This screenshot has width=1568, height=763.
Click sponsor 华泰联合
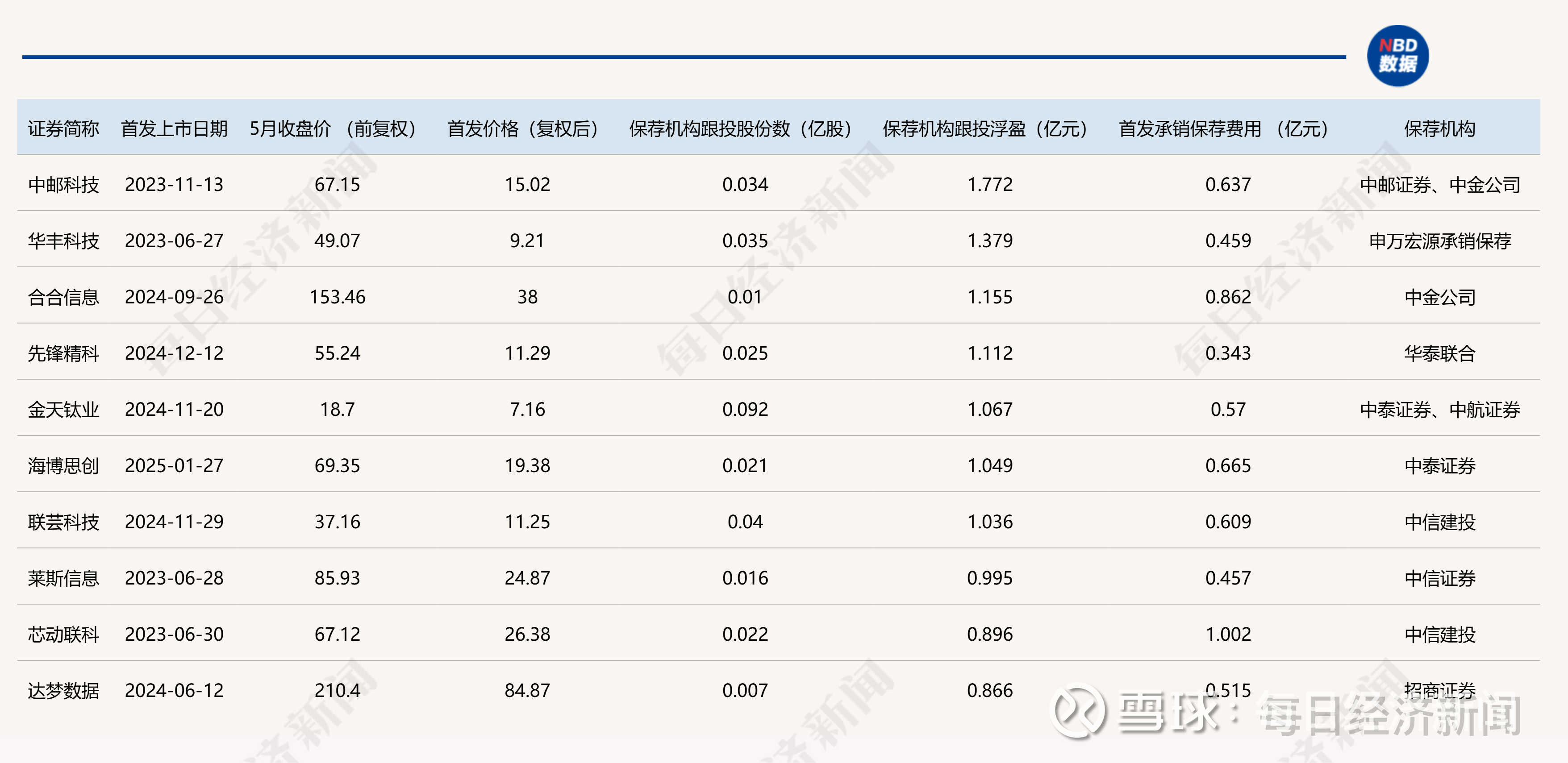[x=1440, y=353]
